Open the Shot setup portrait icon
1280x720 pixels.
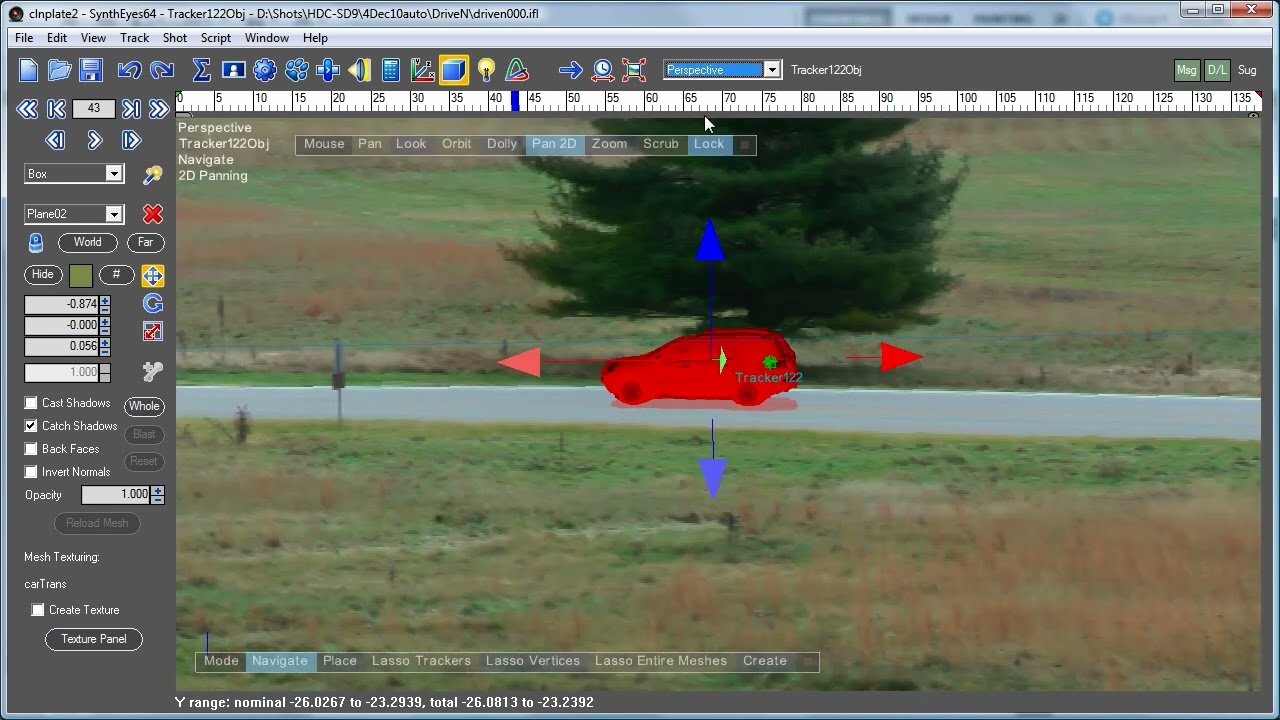(x=234, y=70)
